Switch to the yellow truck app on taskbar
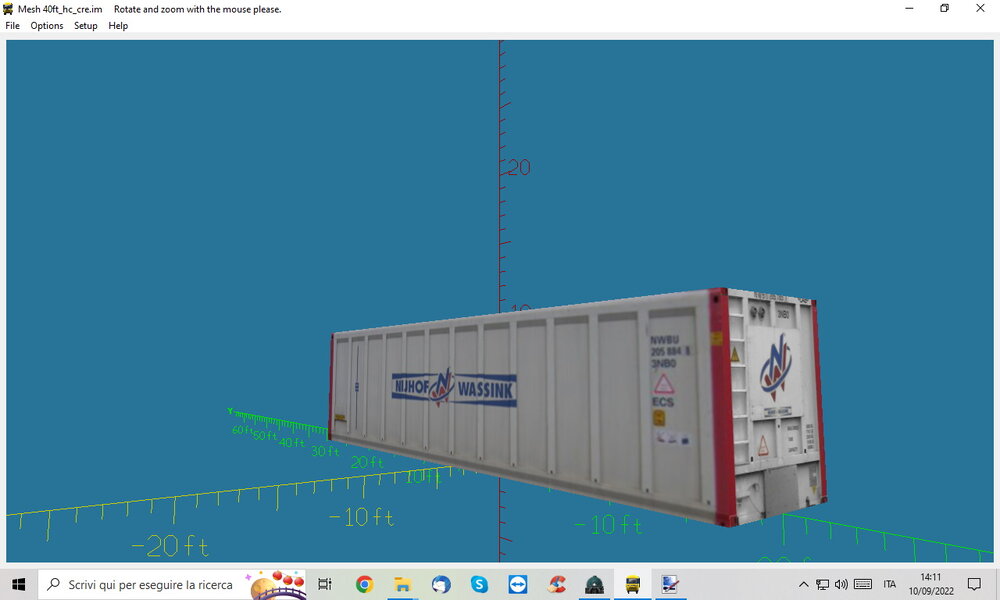The height and width of the screenshot is (600, 1000). (633, 584)
